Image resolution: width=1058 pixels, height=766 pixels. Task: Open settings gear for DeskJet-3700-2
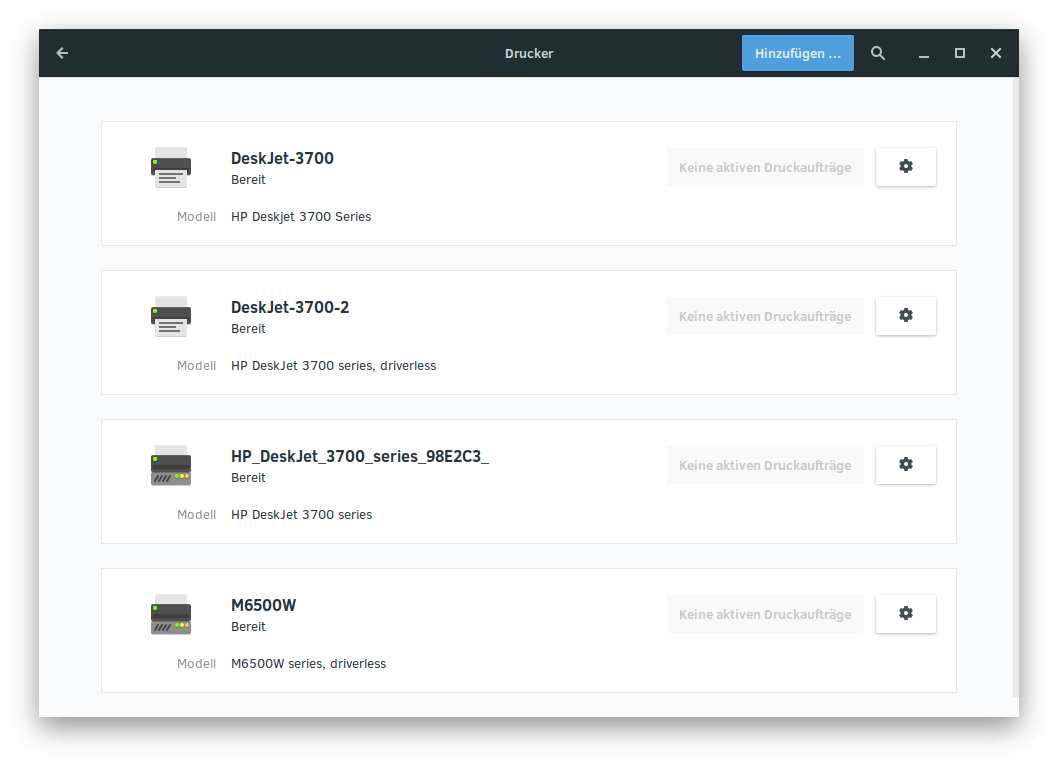905,316
